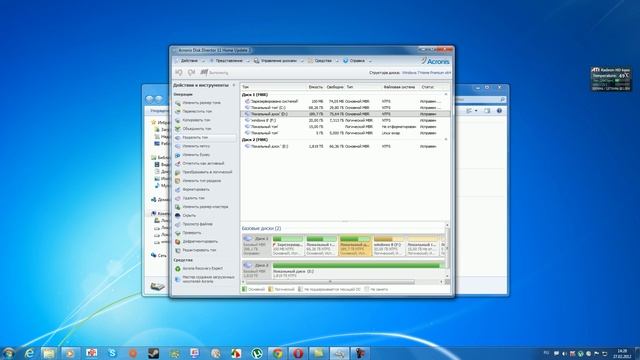Open the Представление menu
The image size is (640, 360).
pos(229,61)
